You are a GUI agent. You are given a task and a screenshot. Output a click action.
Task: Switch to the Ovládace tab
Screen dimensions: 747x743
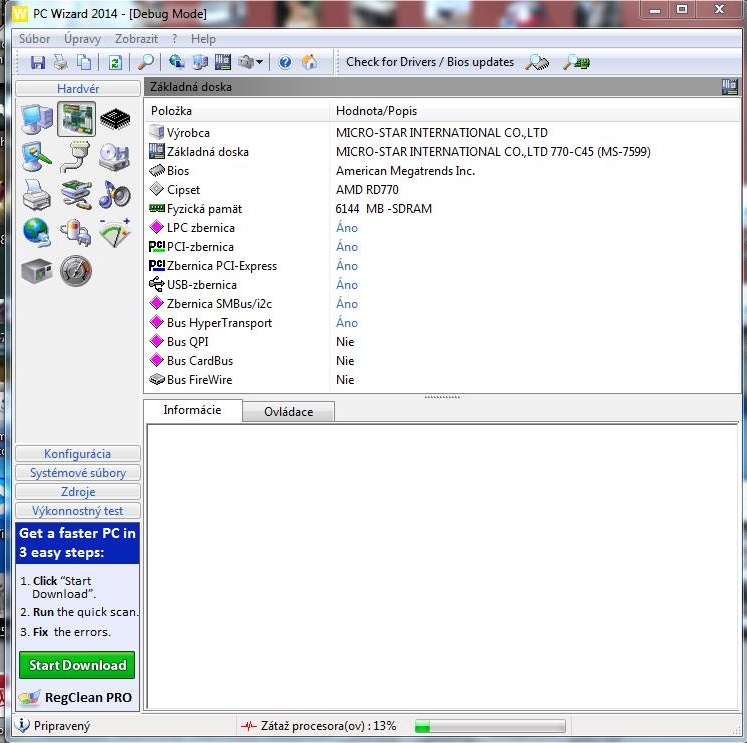click(289, 412)
